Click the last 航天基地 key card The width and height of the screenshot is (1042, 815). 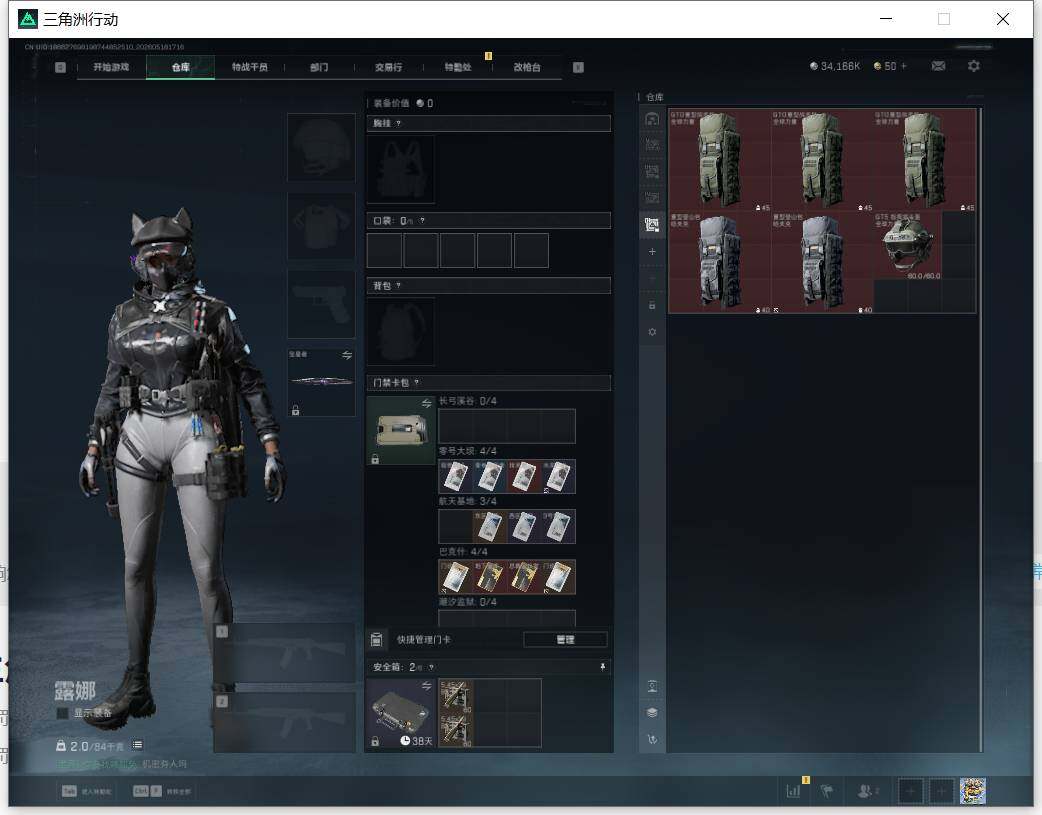(x=558, y=526)
